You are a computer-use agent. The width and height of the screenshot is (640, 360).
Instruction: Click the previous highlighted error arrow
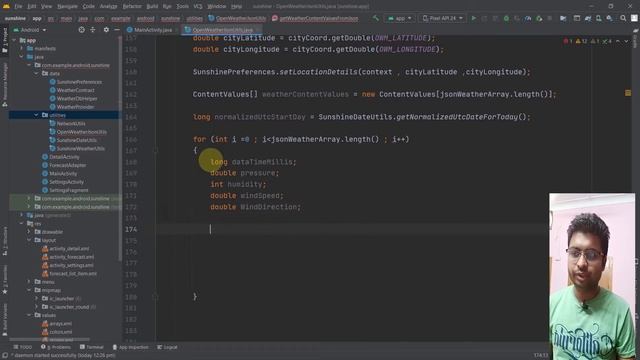(618, 41)
